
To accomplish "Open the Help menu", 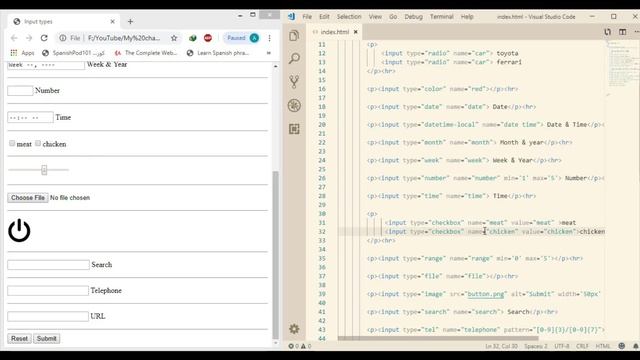I will [467, 17].
